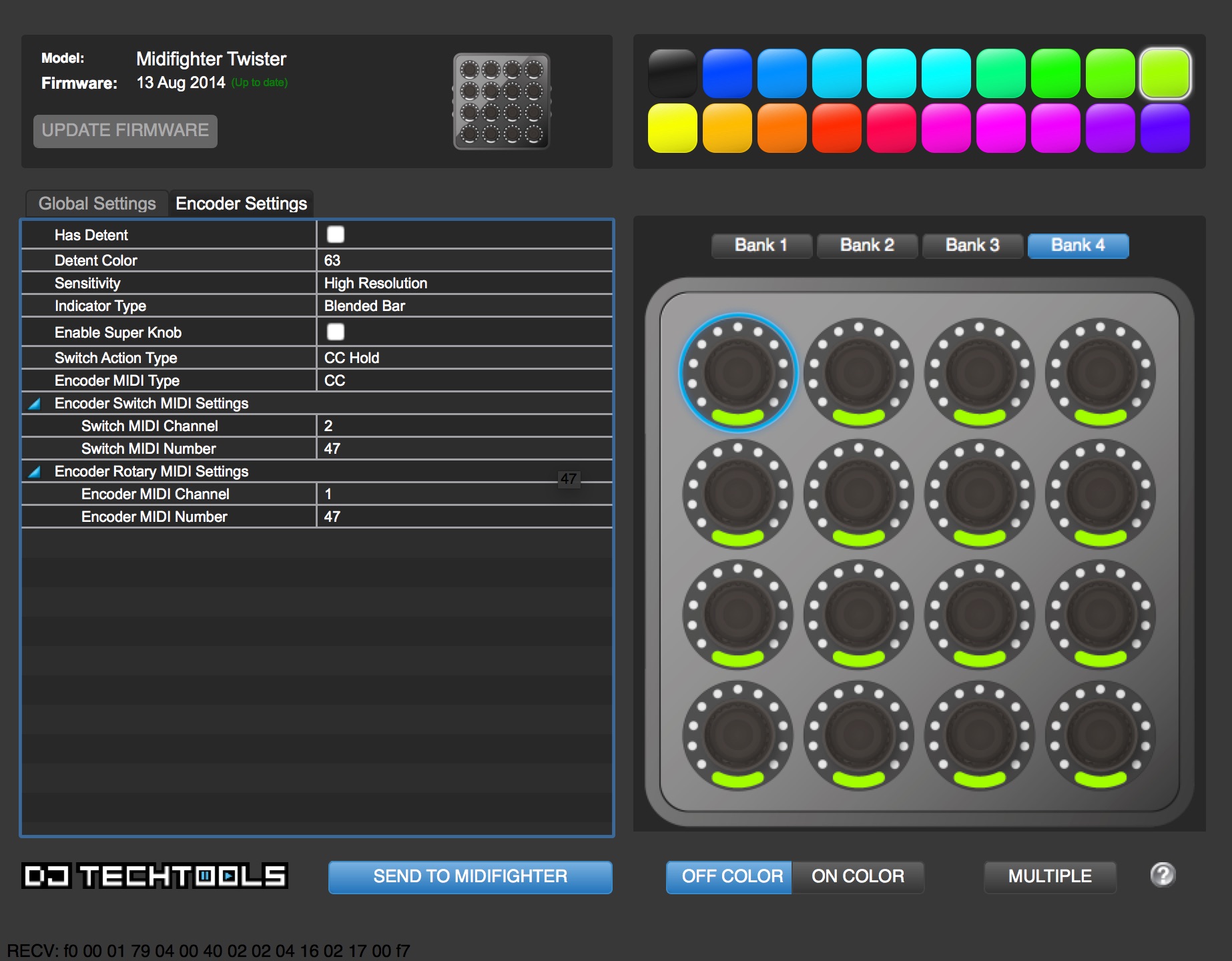Edit the Switch MIDI Number value 47
This screenshot has height=961, width=1232.
(465, 448)
